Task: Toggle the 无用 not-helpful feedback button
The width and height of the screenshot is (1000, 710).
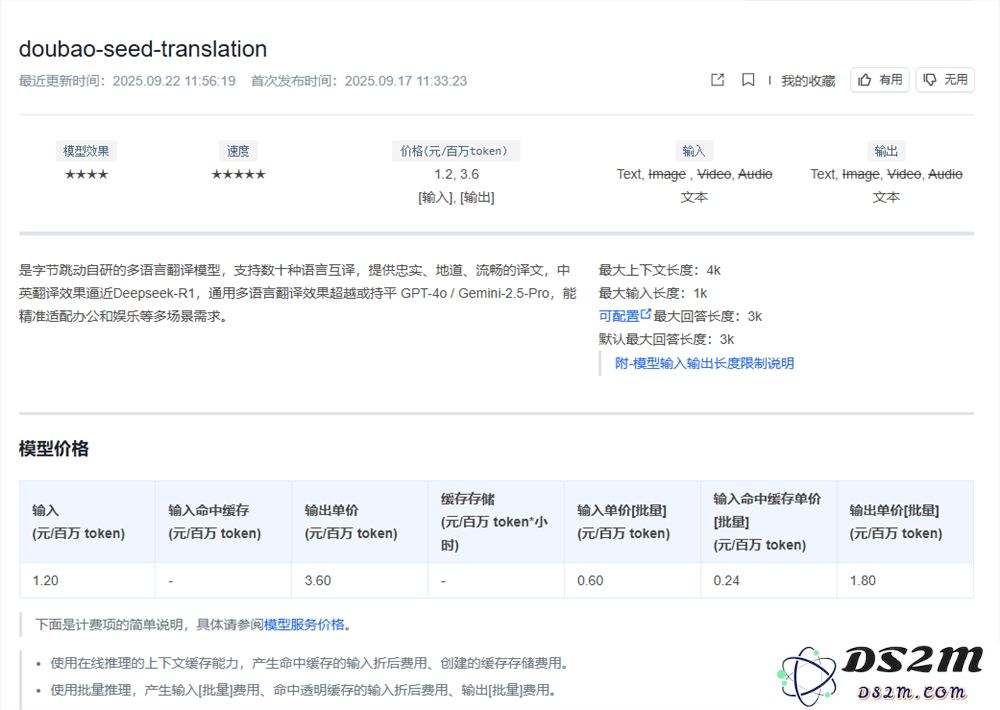Action: point(945,80)
